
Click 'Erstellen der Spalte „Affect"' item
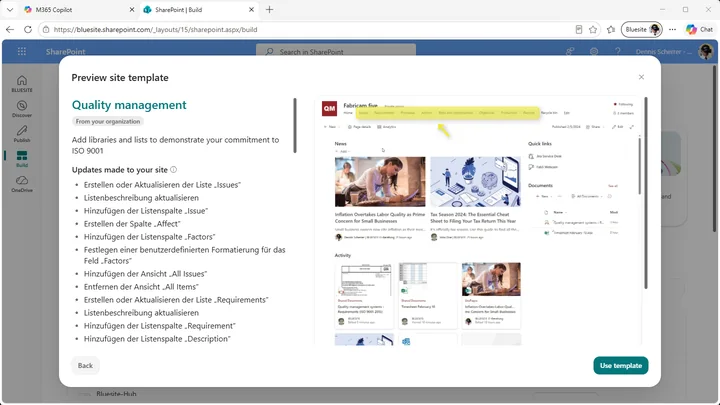click(132, 224)
